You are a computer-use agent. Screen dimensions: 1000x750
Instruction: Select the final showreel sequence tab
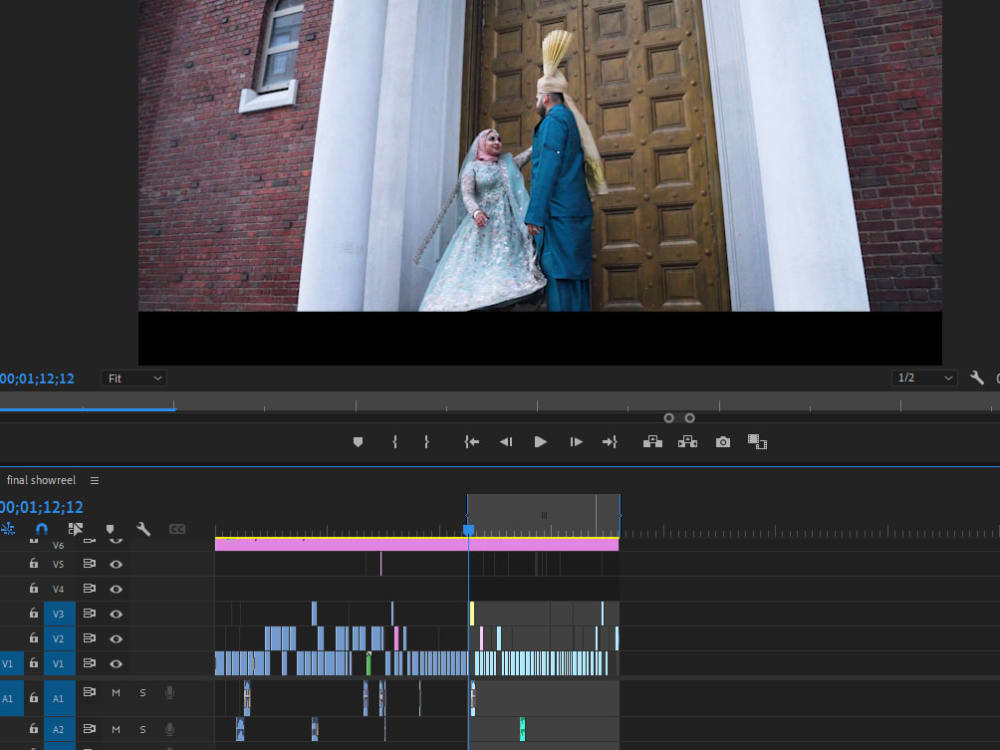41,480
